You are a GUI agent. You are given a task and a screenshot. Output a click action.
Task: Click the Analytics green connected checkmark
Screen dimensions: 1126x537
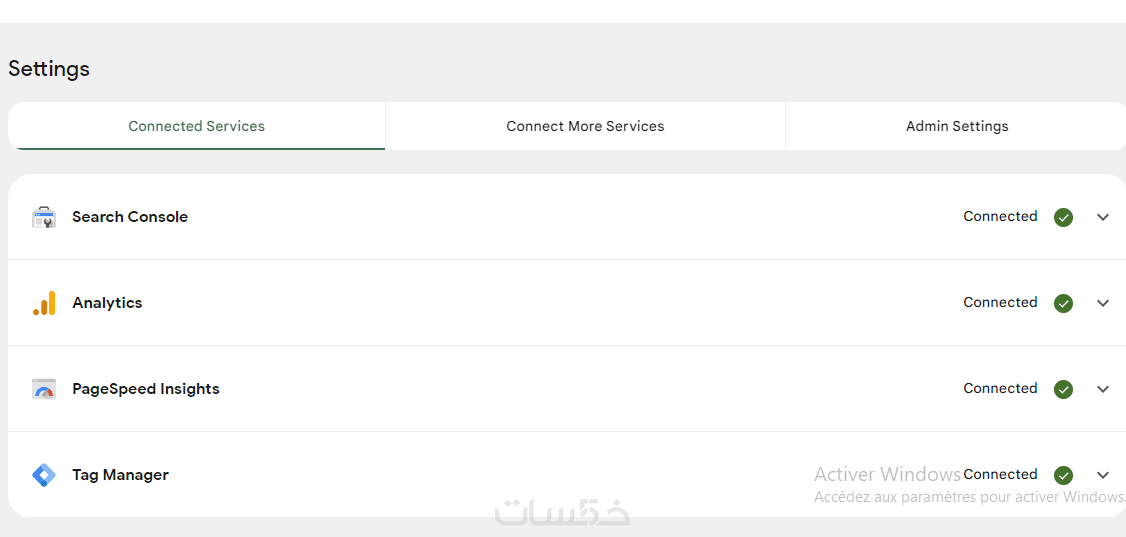click(1063, 303)
